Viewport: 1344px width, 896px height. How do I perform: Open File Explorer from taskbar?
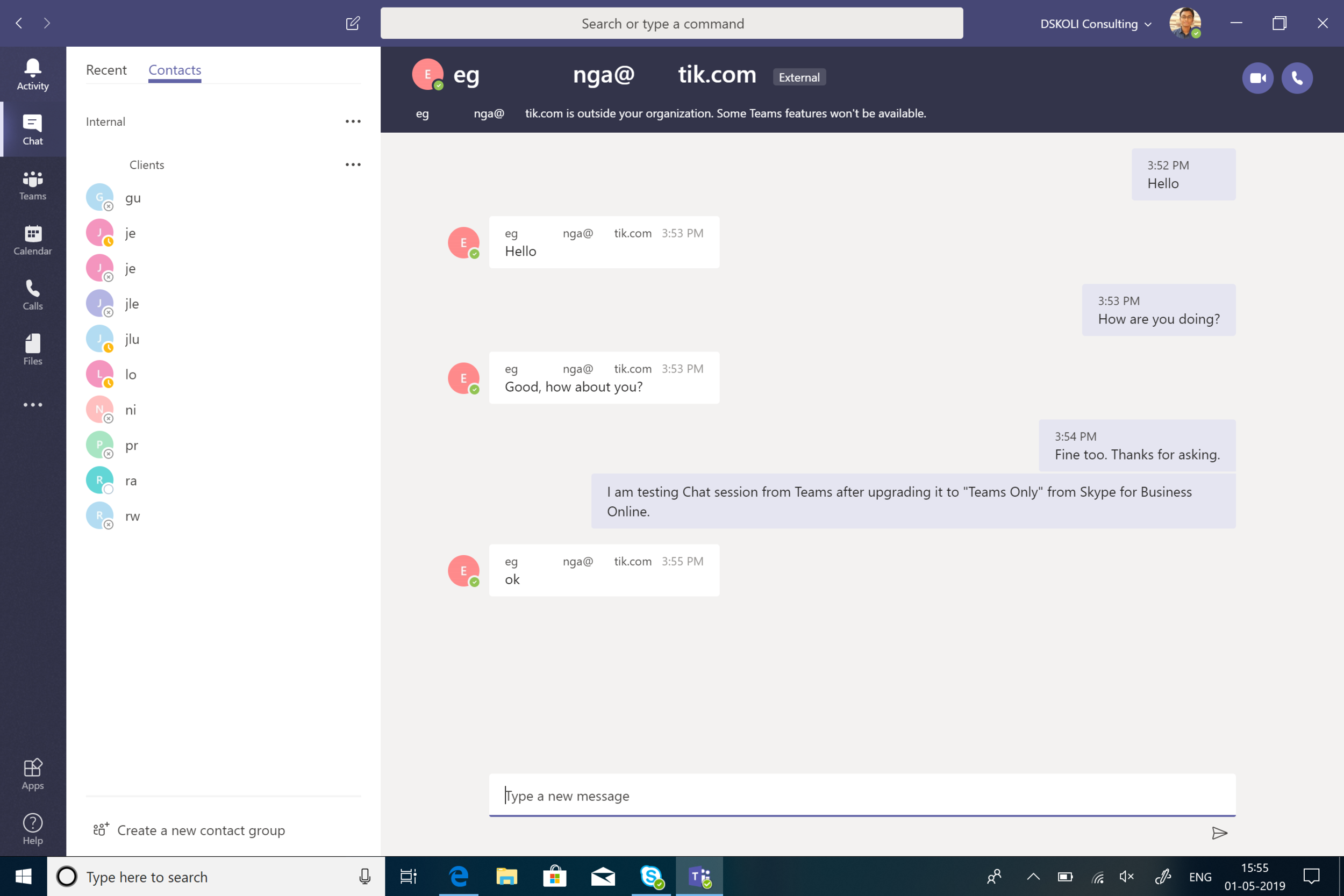point(506,876)
